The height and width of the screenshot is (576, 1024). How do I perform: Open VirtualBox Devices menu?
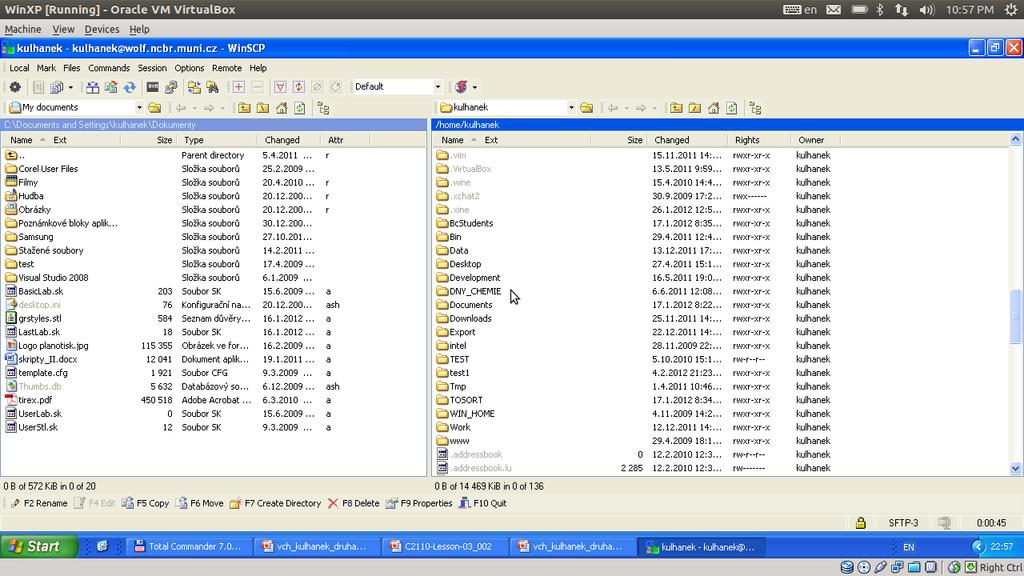click(102, 29)
